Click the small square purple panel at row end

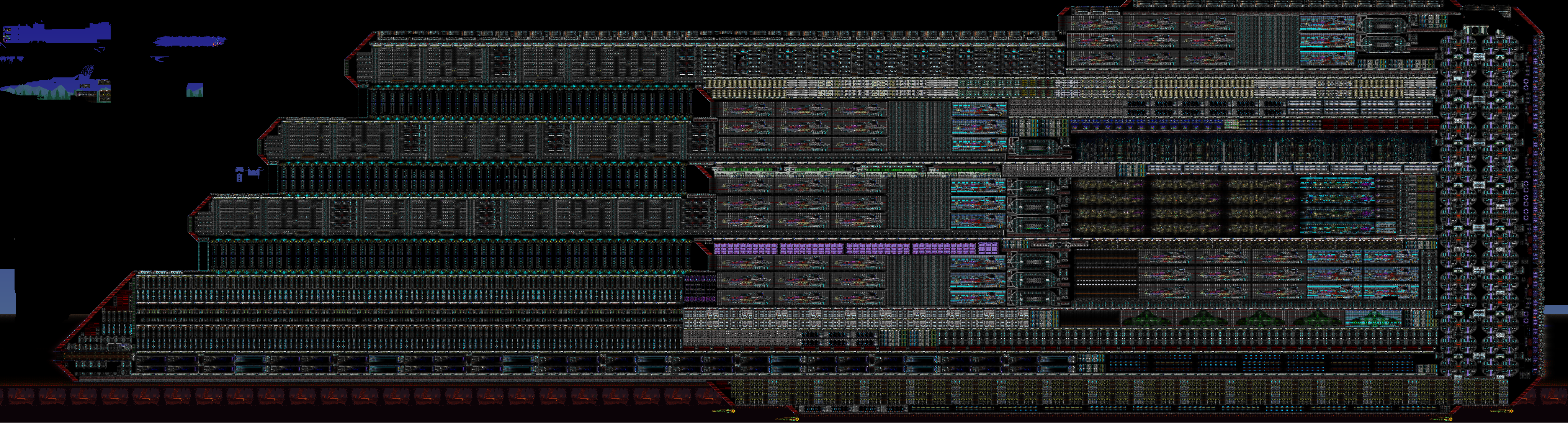point(987,249)
